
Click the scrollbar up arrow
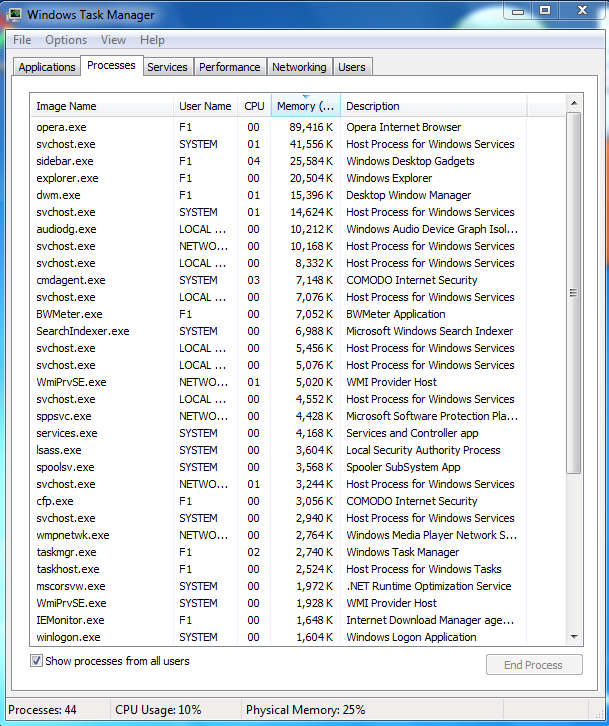pos(574,103)
